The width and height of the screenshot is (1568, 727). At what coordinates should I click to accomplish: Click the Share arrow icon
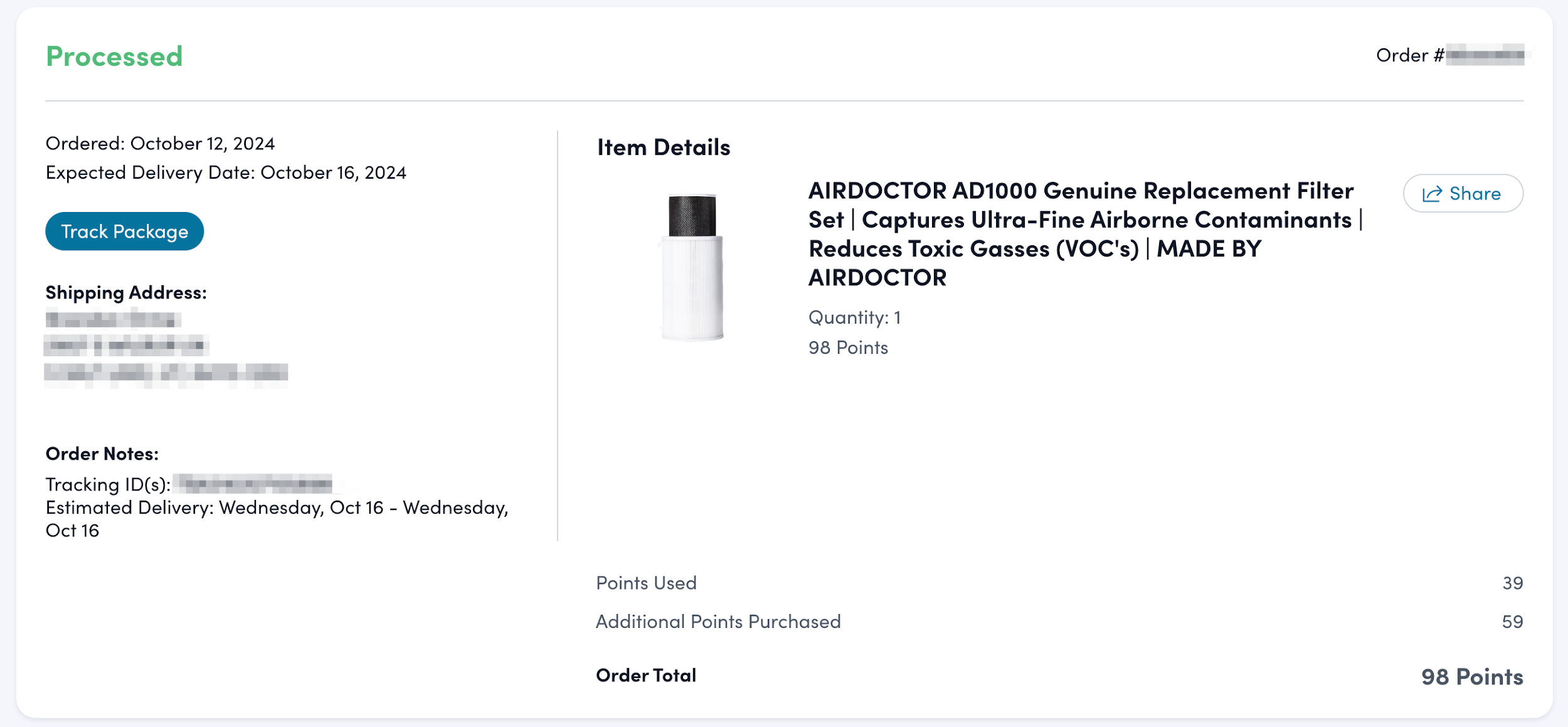point(1432,194)
